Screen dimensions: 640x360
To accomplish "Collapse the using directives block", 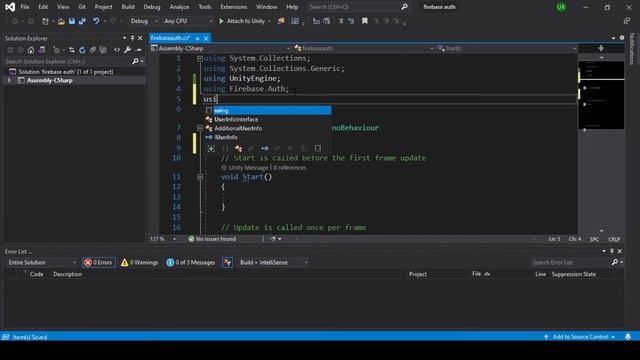I will (200, 59).
